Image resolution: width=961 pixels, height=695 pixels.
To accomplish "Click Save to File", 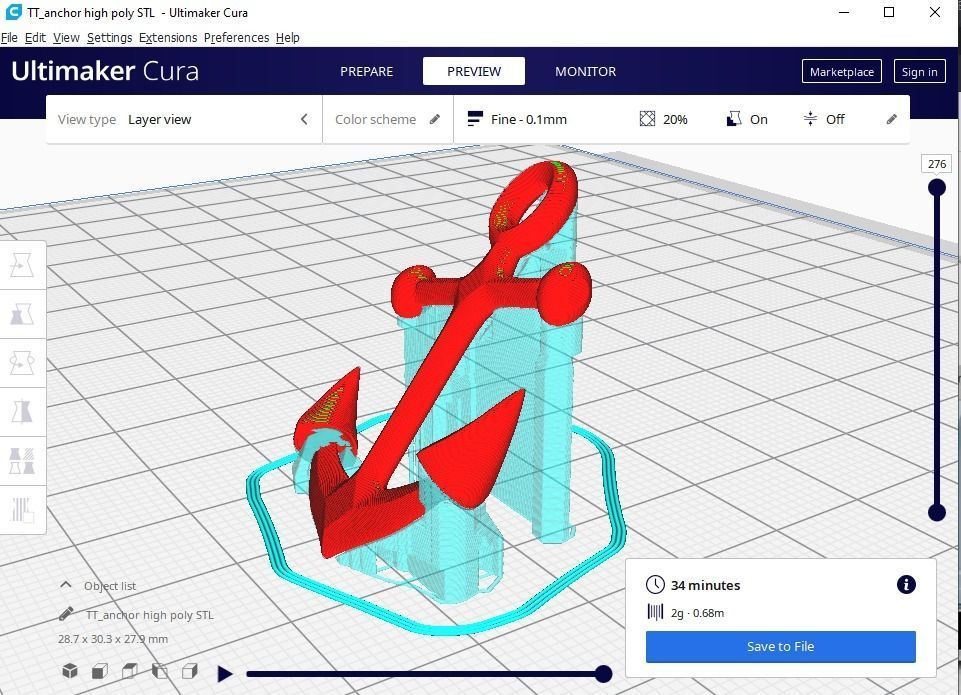I will 780,646.
